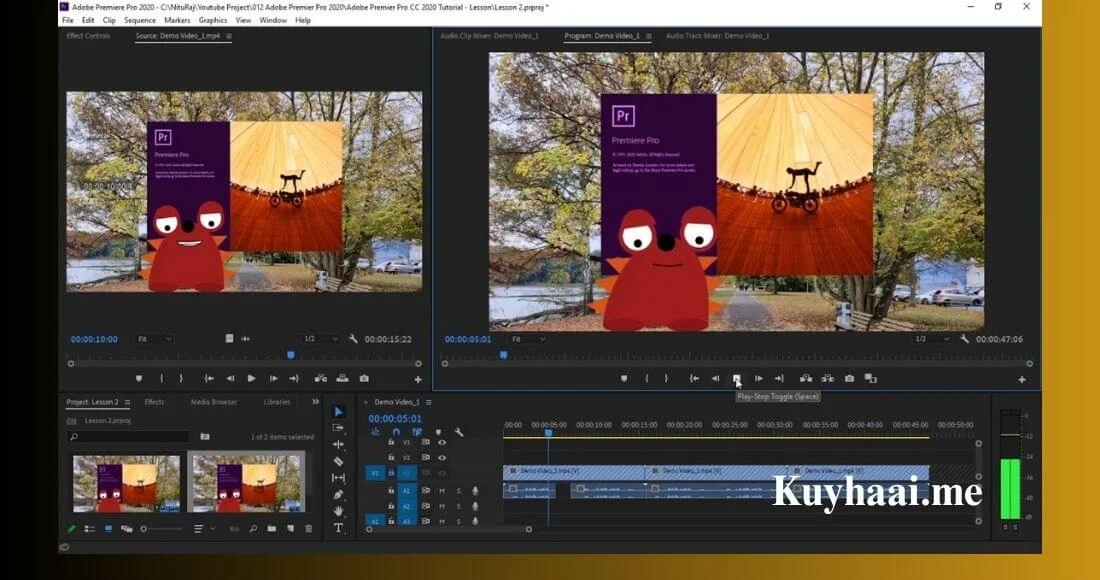Click Insert button in Source monitor
1100x580 pixels.
321,379
